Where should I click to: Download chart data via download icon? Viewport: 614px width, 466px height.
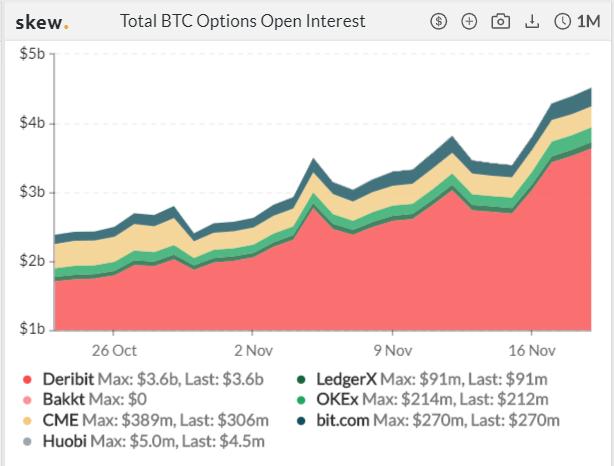(532, 22)
